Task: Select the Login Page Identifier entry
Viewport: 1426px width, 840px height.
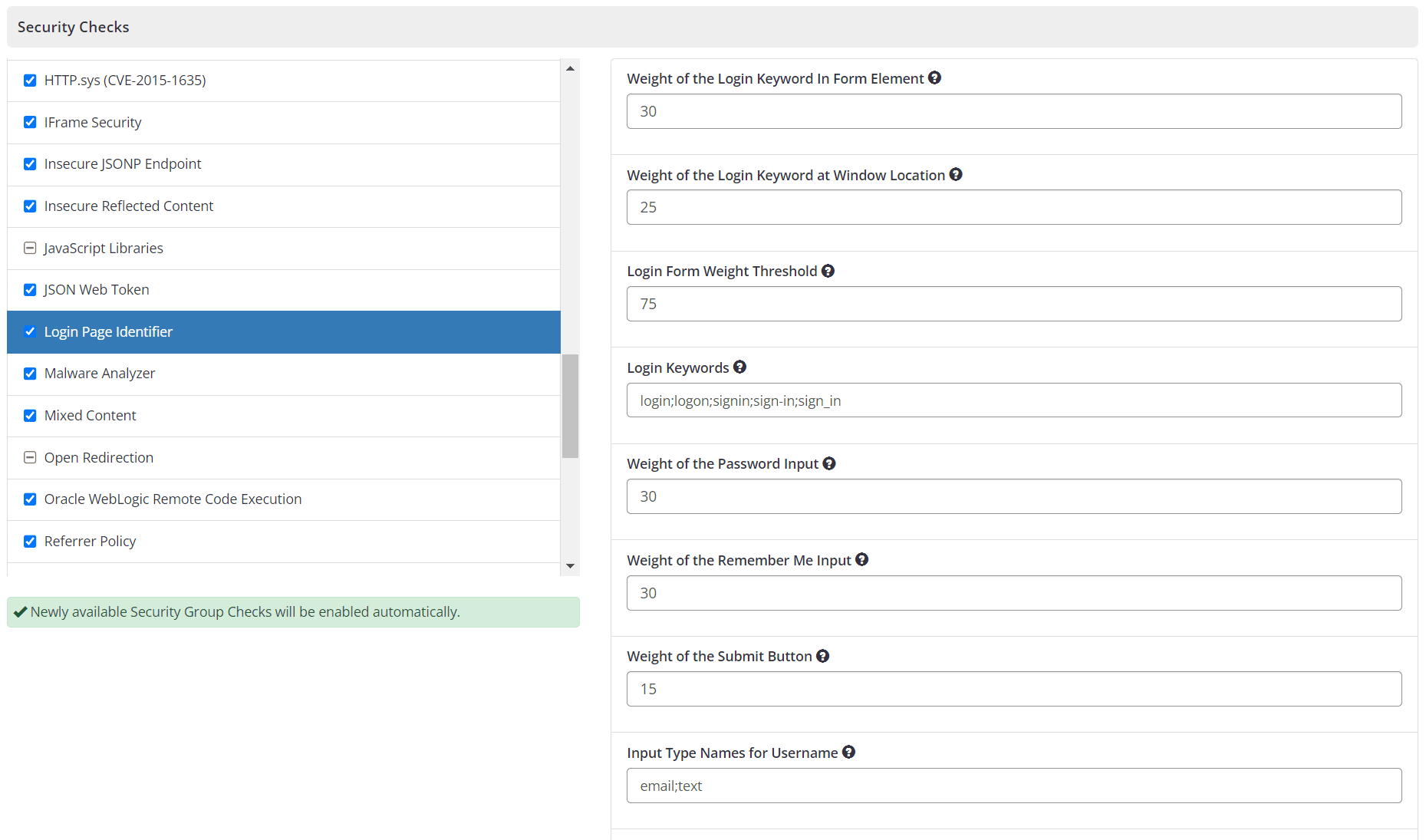Action: 107,331
